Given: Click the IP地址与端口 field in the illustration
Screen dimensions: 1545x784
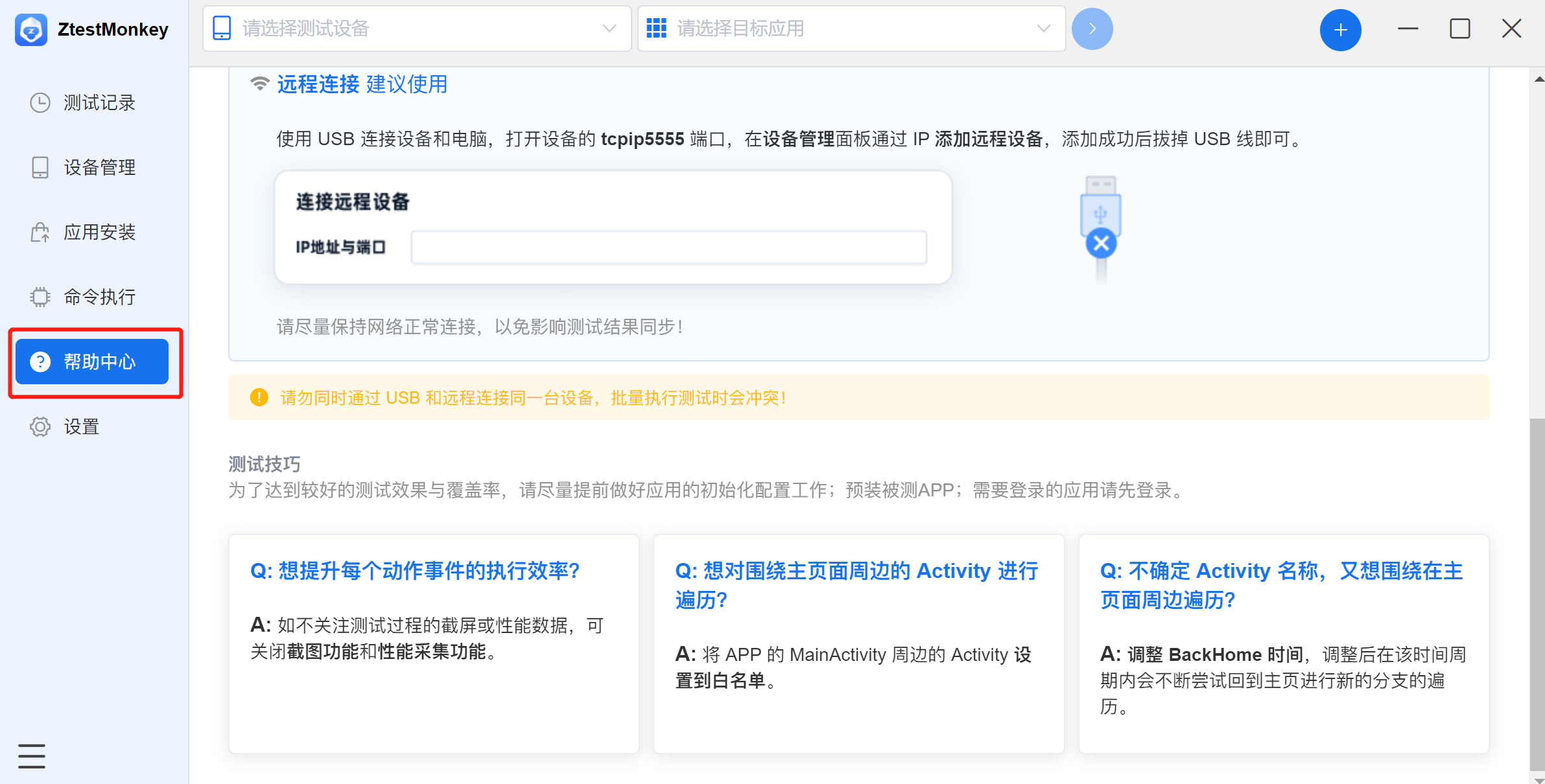Looking at the screenshot, I should (668, 247).
